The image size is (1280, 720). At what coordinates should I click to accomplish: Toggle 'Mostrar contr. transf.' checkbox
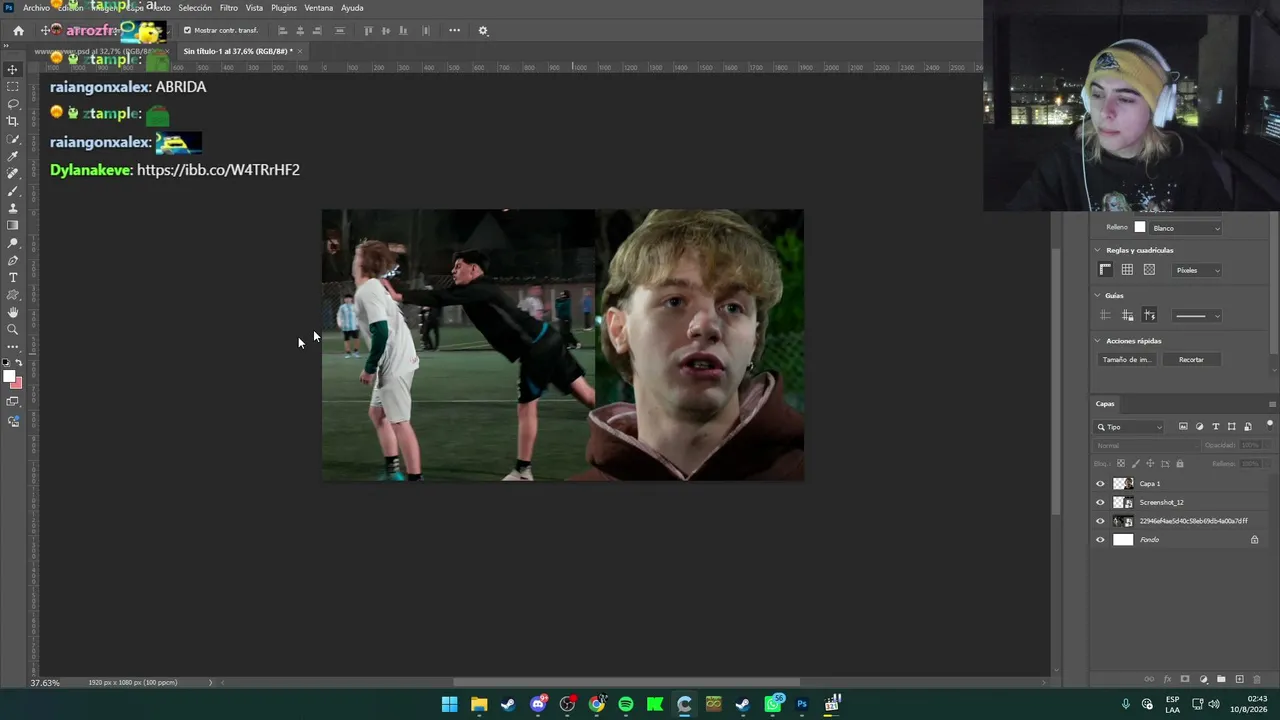pos(187,31)
